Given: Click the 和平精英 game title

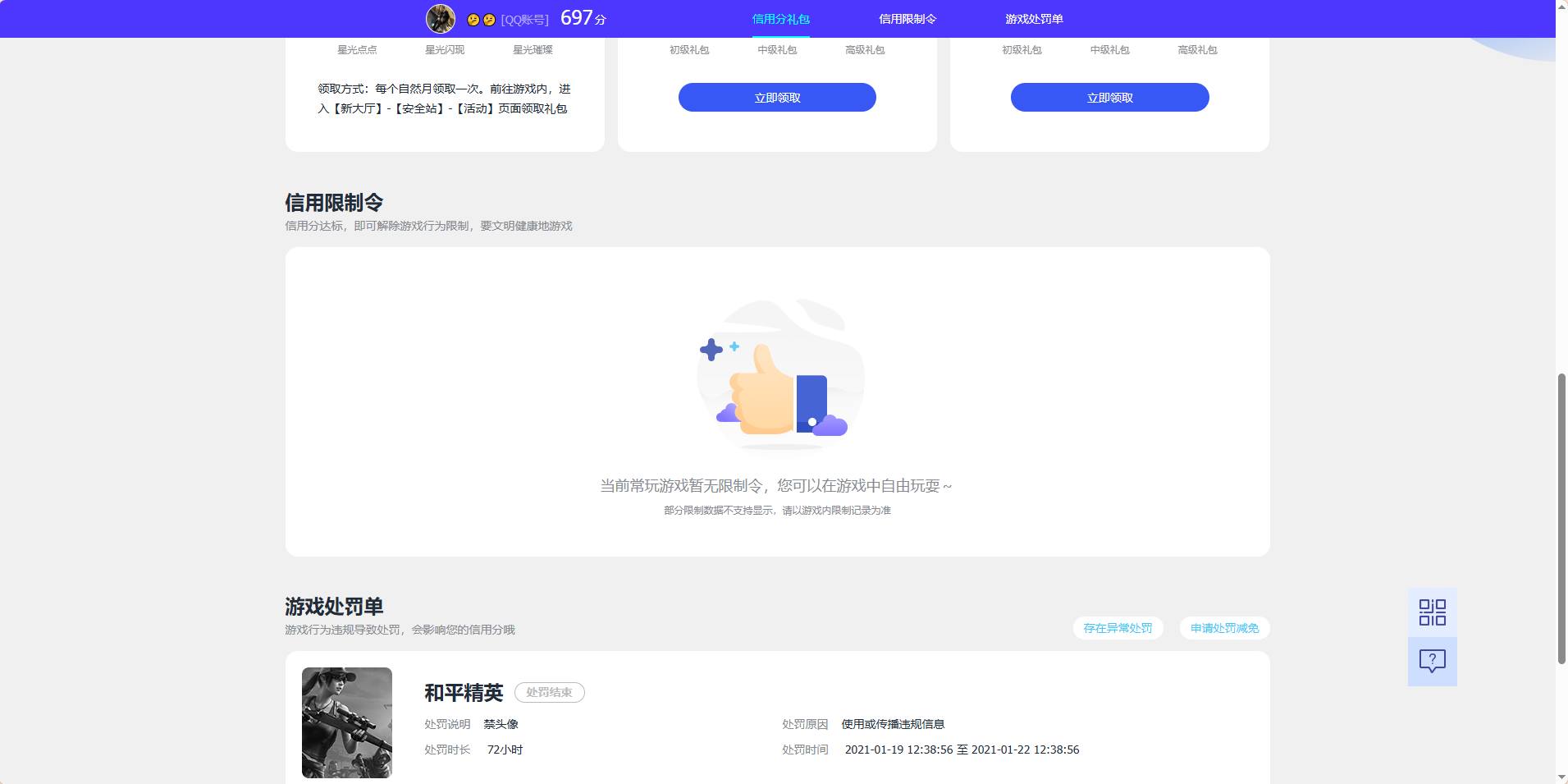Looking at the screenshot, I should coord(464,693).
